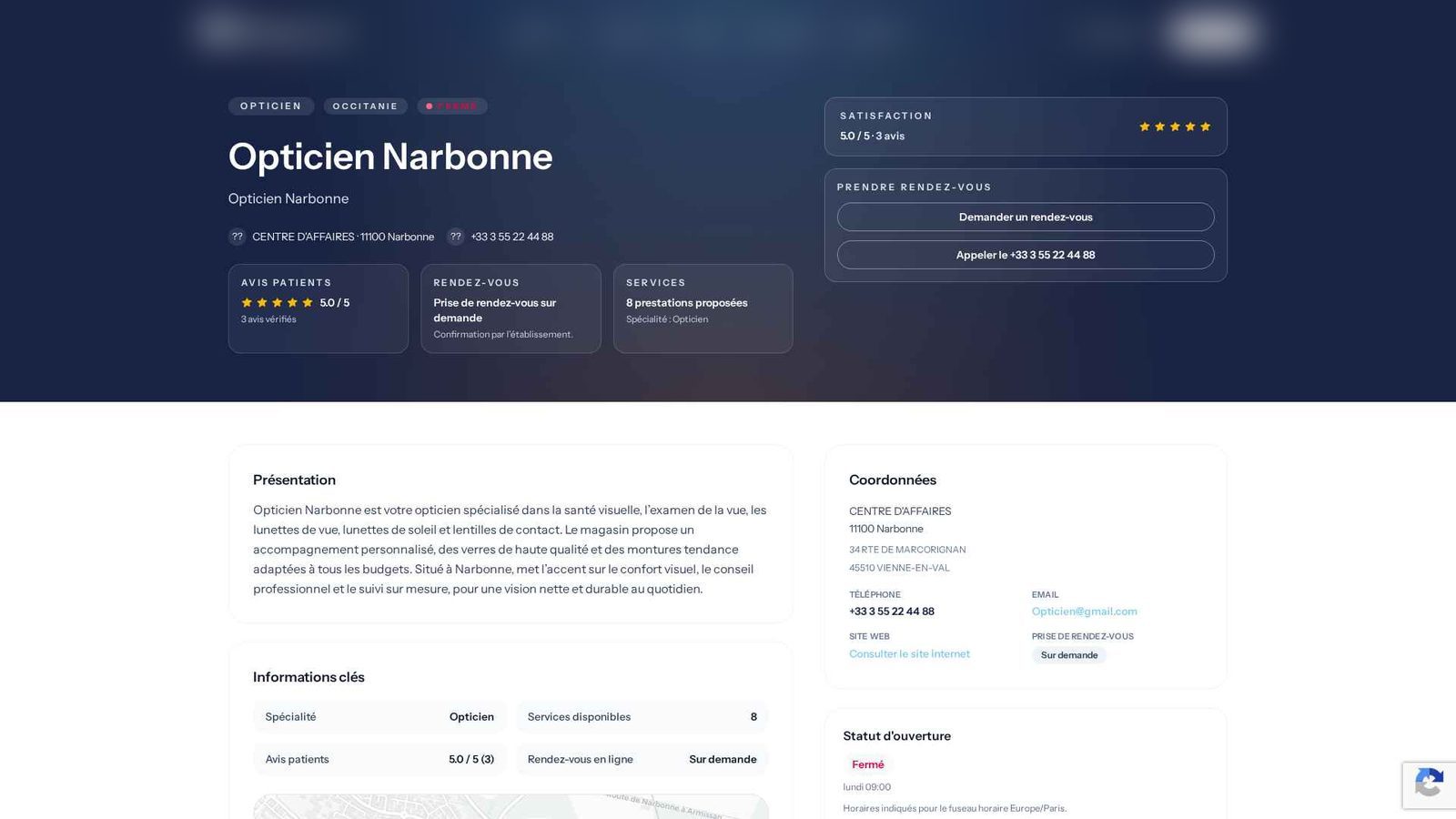Click the star rating in the Satisfaction card
The width and height of the screenshot is (1456, 819).
(x=1175, y=126)
